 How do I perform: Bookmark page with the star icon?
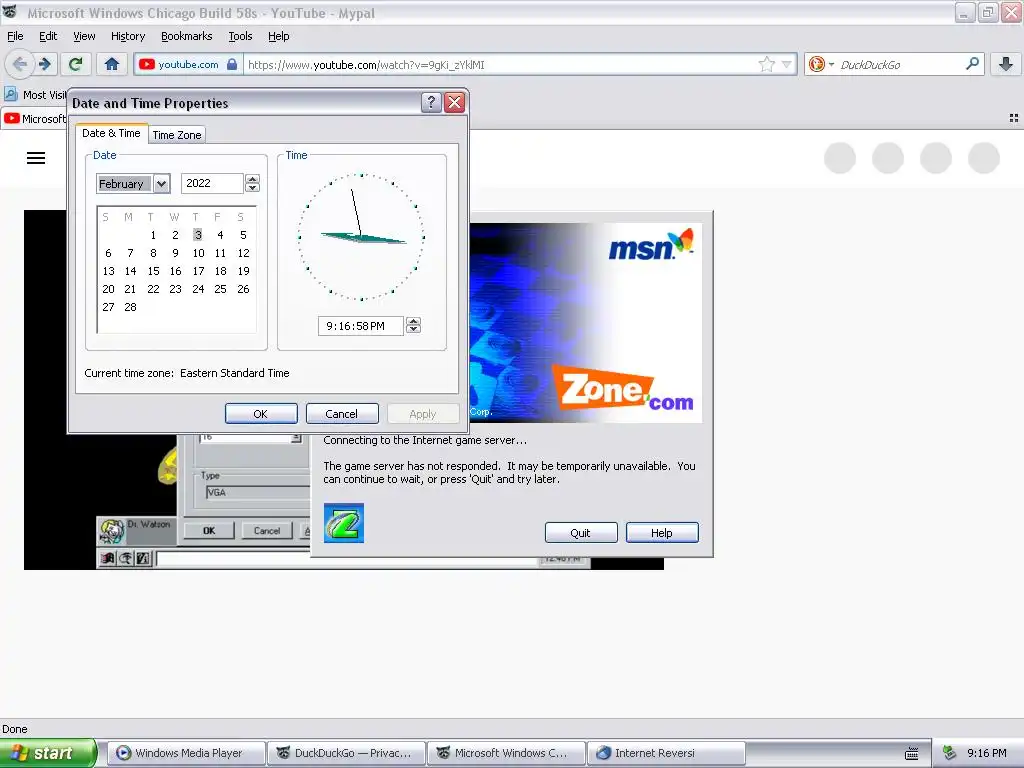[767, 64]
